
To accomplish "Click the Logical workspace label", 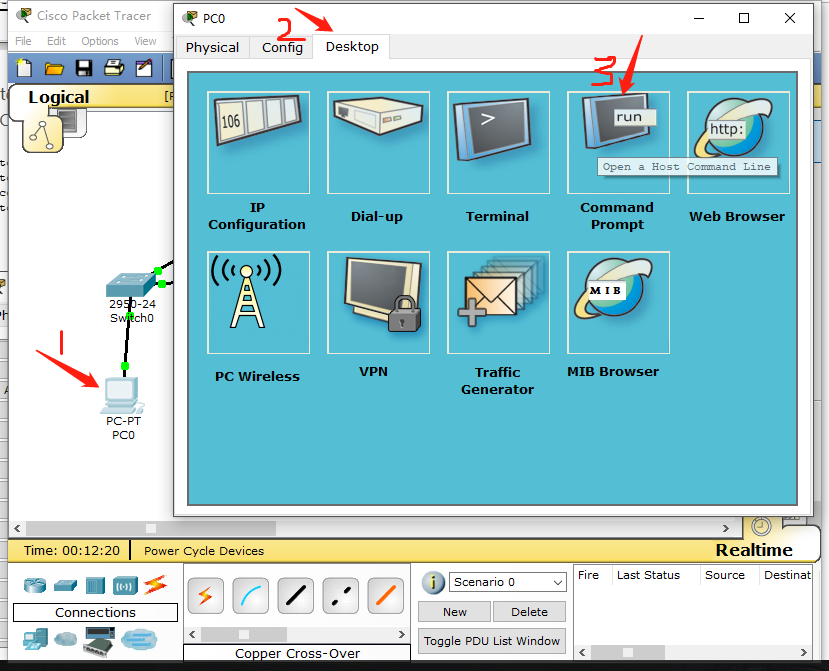I will (59, 97).
